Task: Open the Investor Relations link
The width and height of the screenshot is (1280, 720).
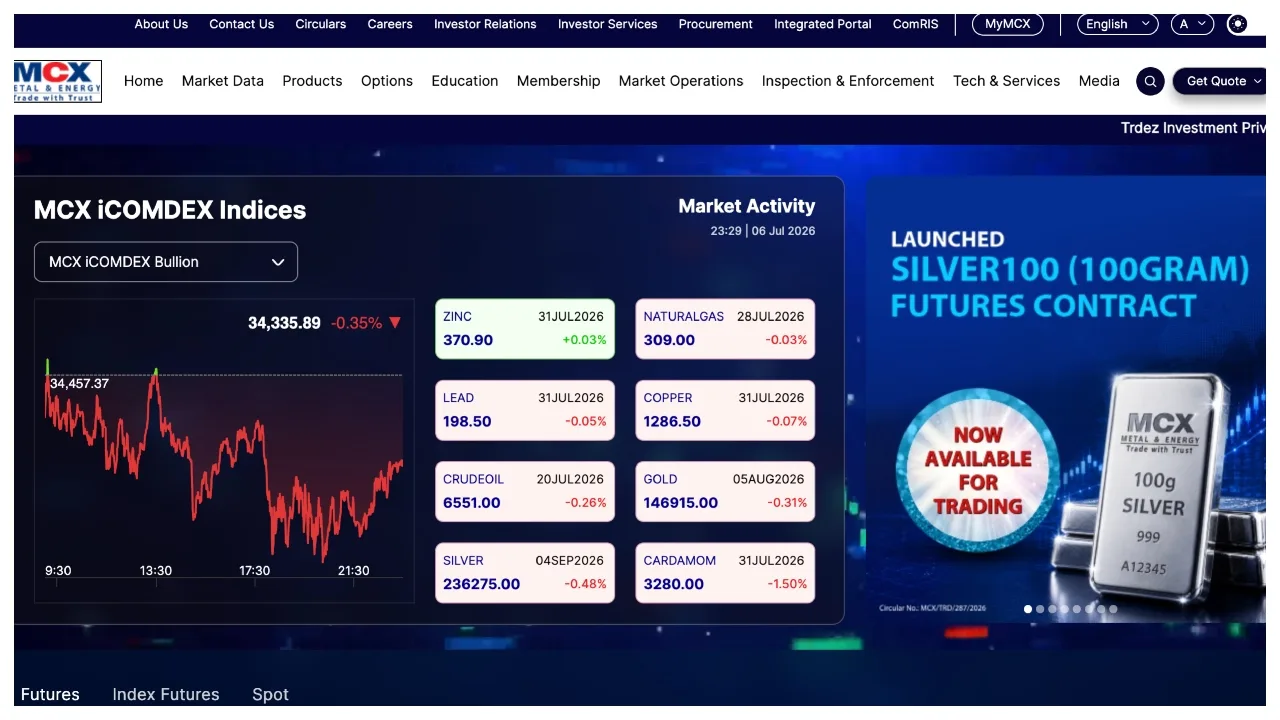Action: pyautogui.click(x=485, y=24)
